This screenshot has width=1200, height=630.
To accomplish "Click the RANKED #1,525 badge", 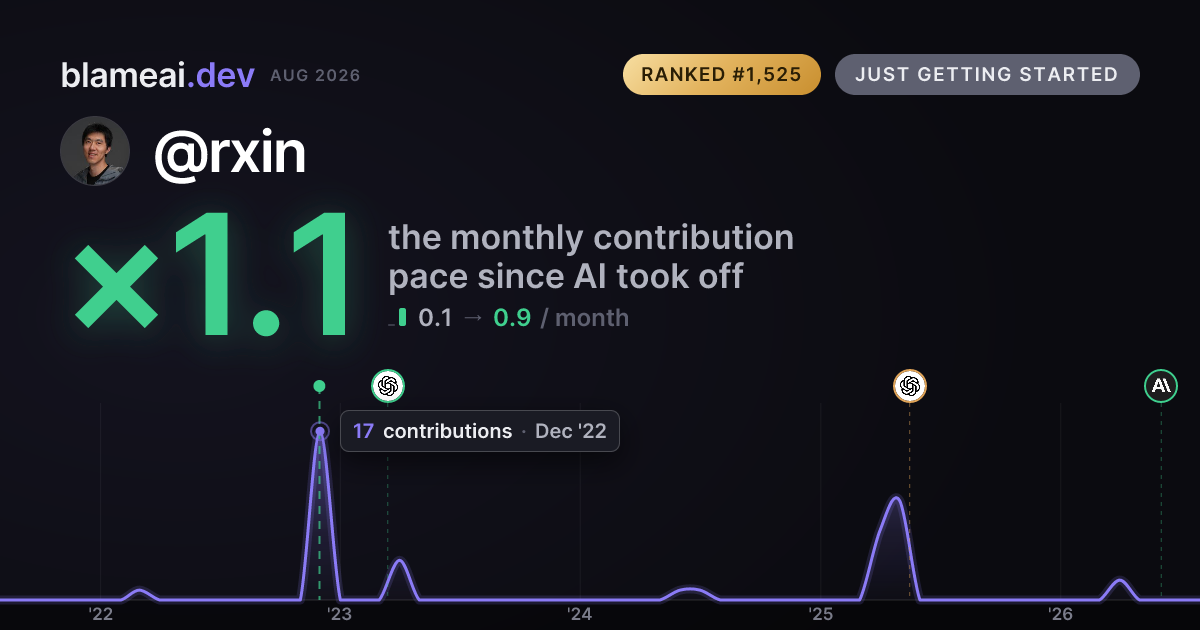I will click(721, 75).
